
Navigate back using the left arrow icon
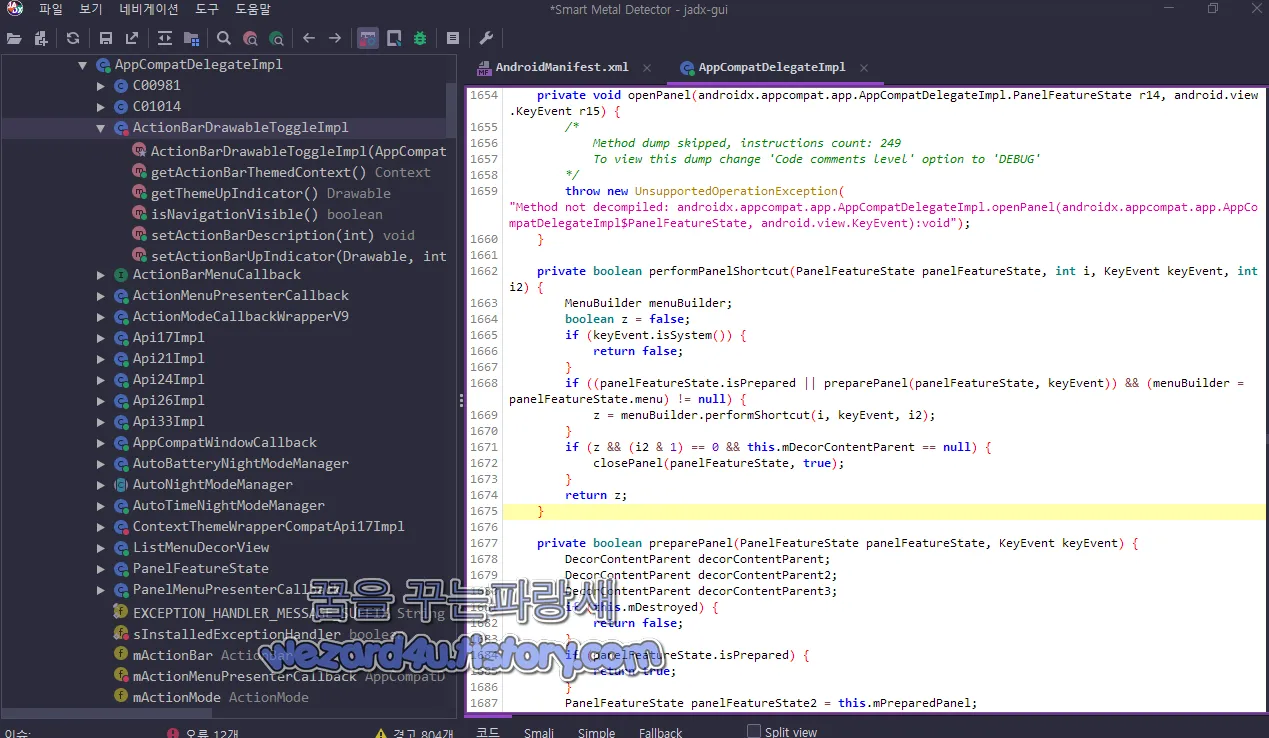[309, 38]
